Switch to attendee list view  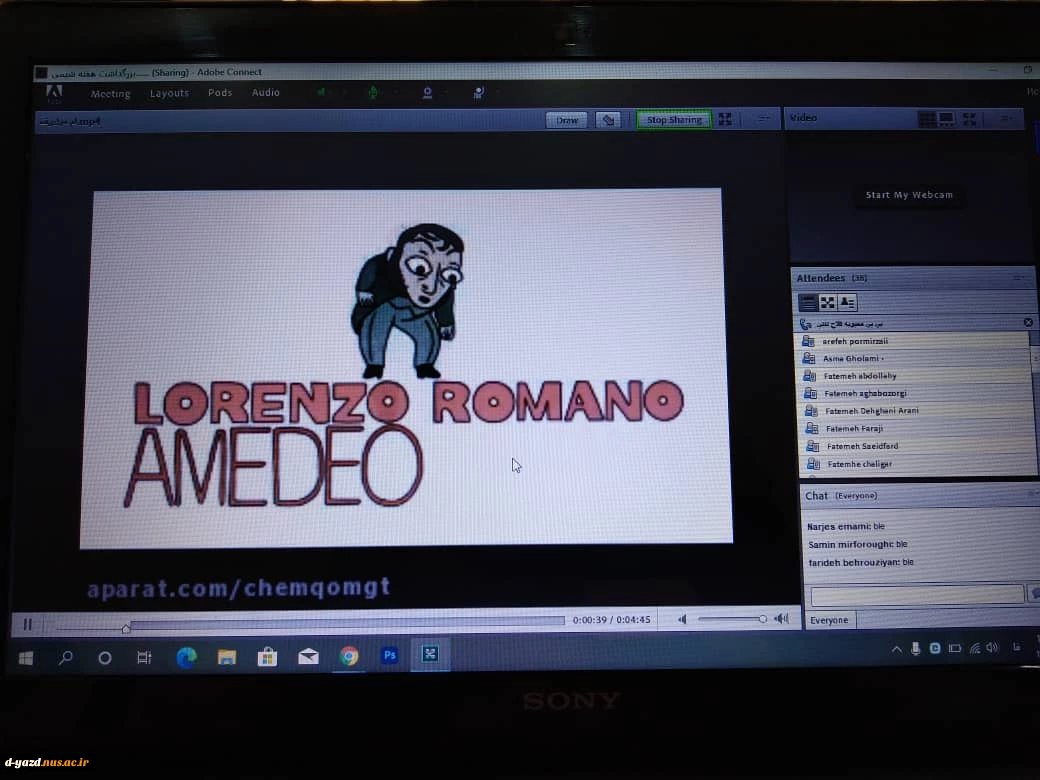[807, 303]
